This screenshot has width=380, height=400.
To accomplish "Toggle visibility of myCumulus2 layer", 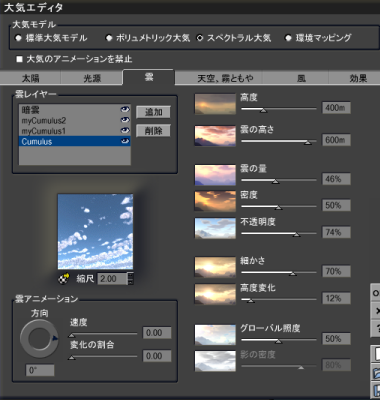I will [125, 120].
